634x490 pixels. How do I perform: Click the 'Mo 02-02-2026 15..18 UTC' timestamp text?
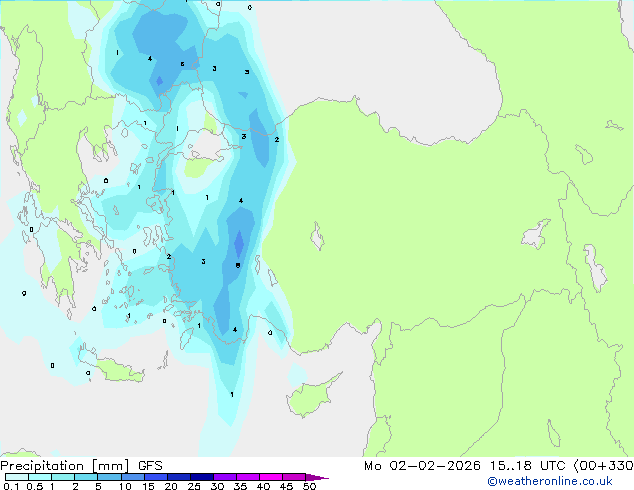(465, 466)
